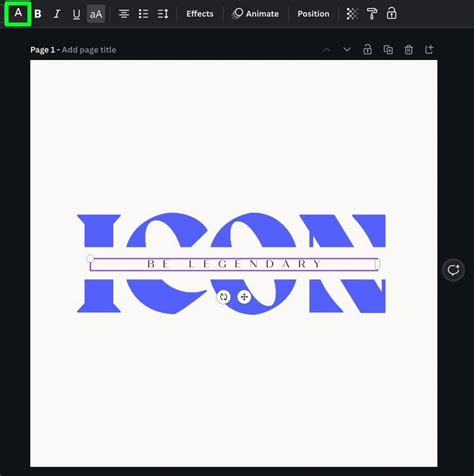Toggle bold formatting
474x476 pixels.
tap(38, 14)
